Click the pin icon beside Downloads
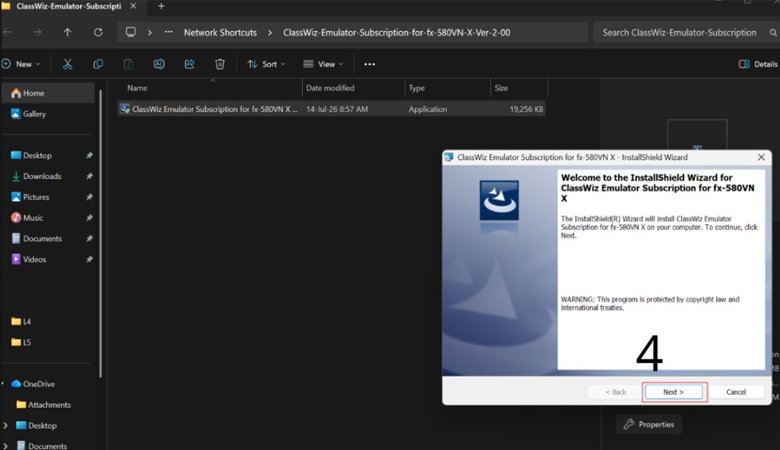This screenshot has width=780, height=450. [89, 177]
